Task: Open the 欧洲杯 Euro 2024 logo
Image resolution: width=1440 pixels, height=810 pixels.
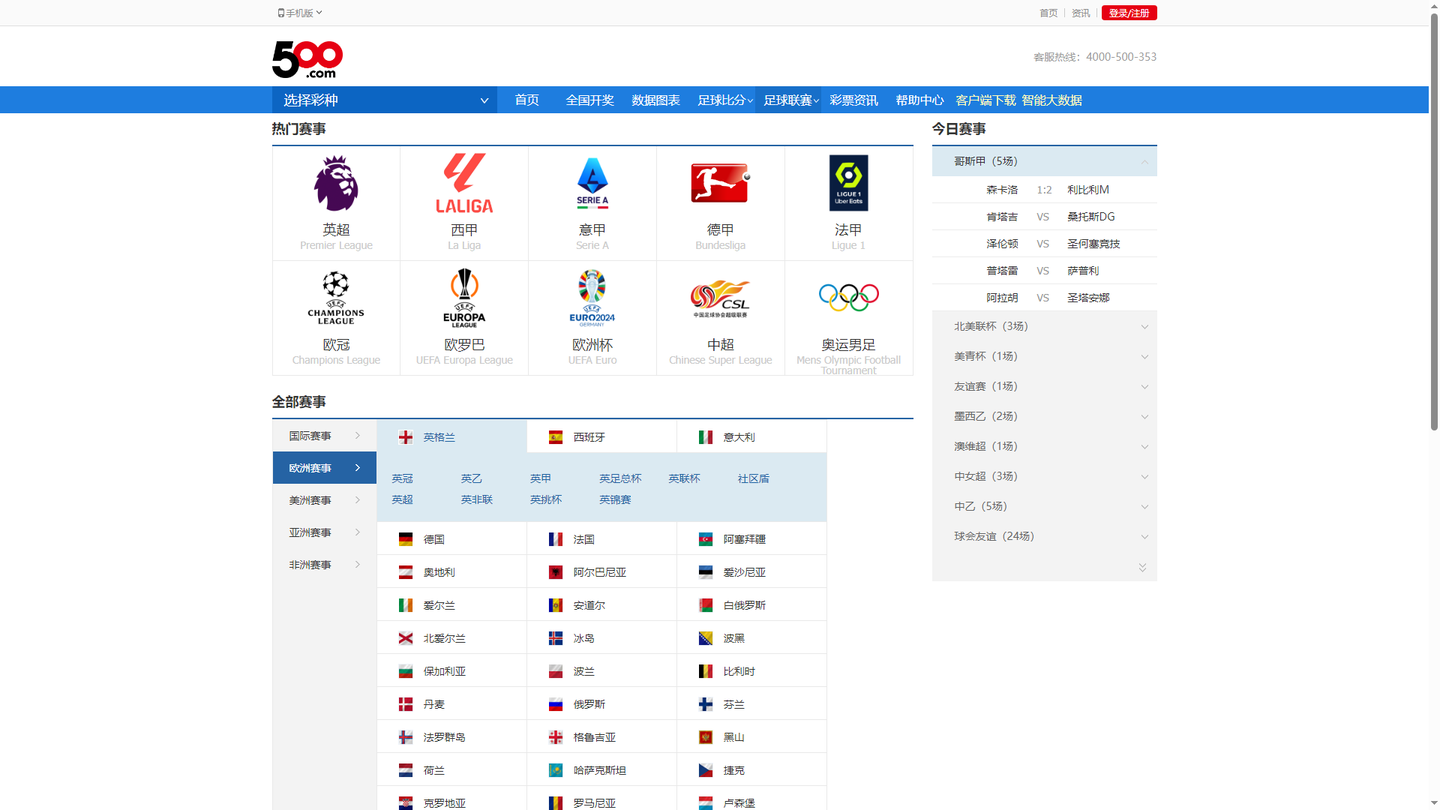Action: click(592, 298)
